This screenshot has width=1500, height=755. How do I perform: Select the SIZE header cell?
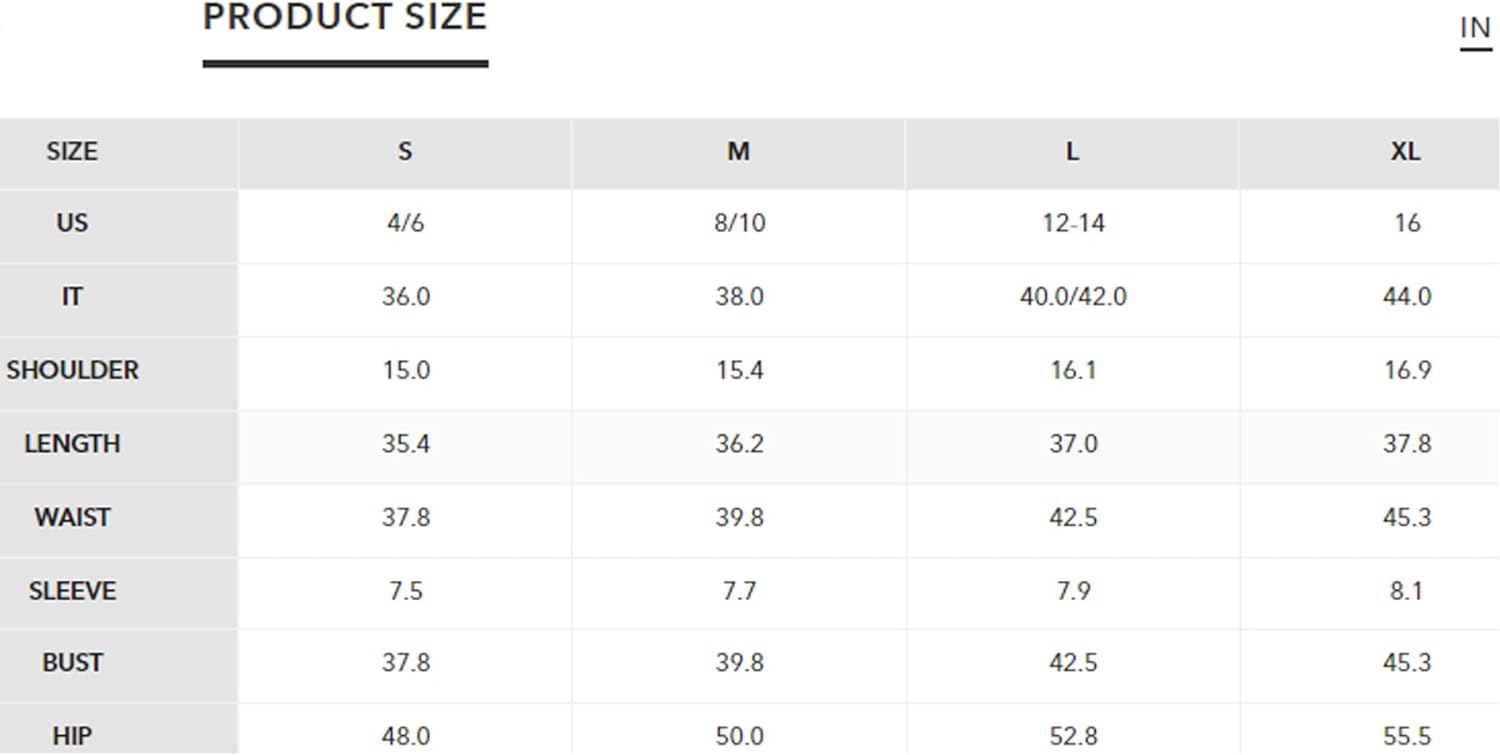pos(72,152)
